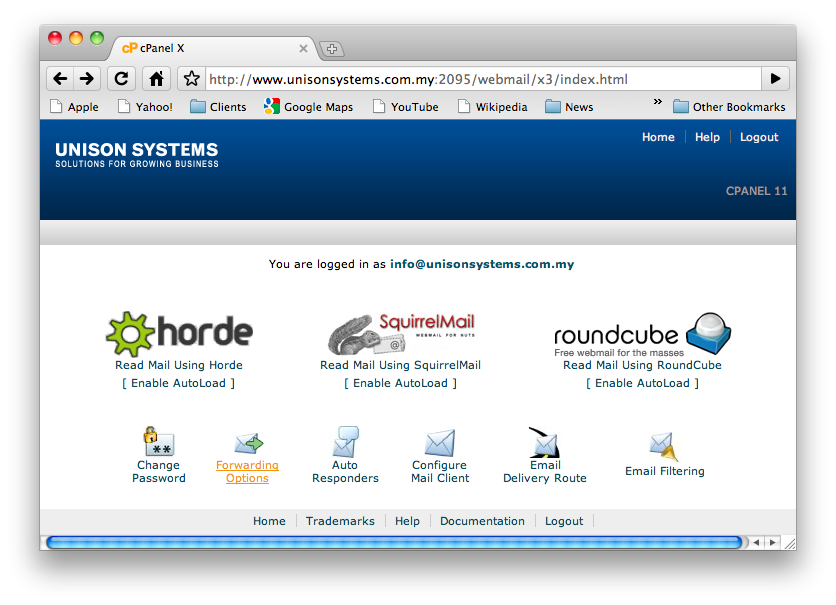Open the Other Bookmarks folder
836x605 pixels.
click(x=729, y=106)
